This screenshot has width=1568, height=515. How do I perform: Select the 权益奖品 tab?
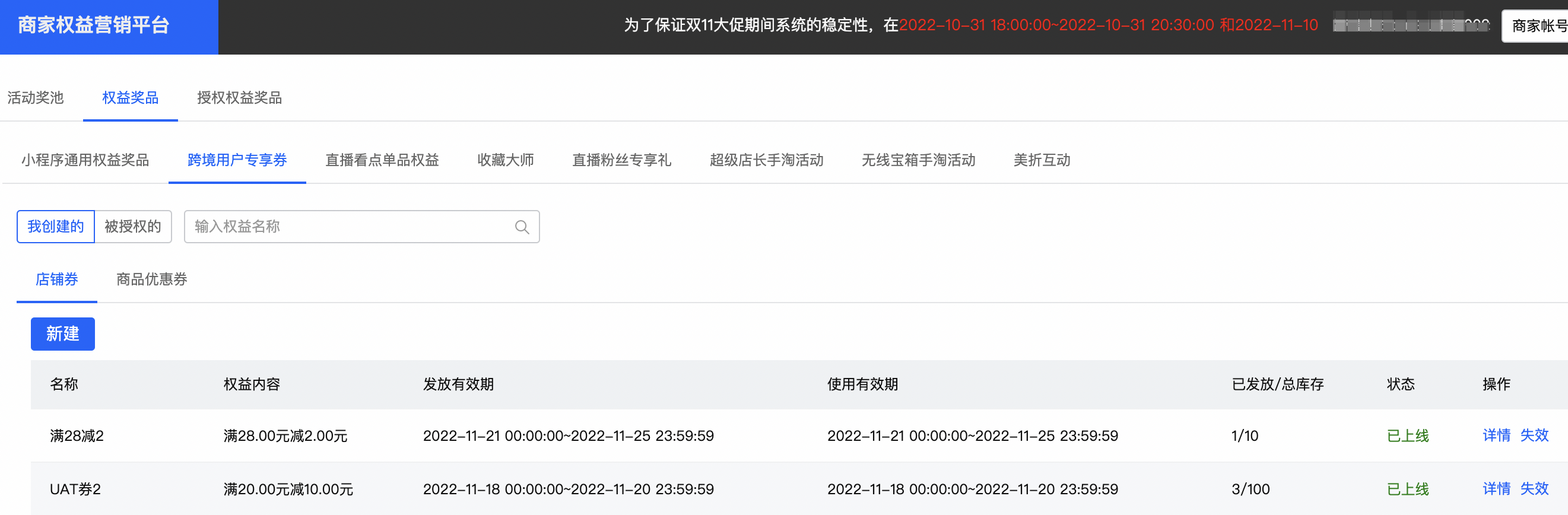130,98
